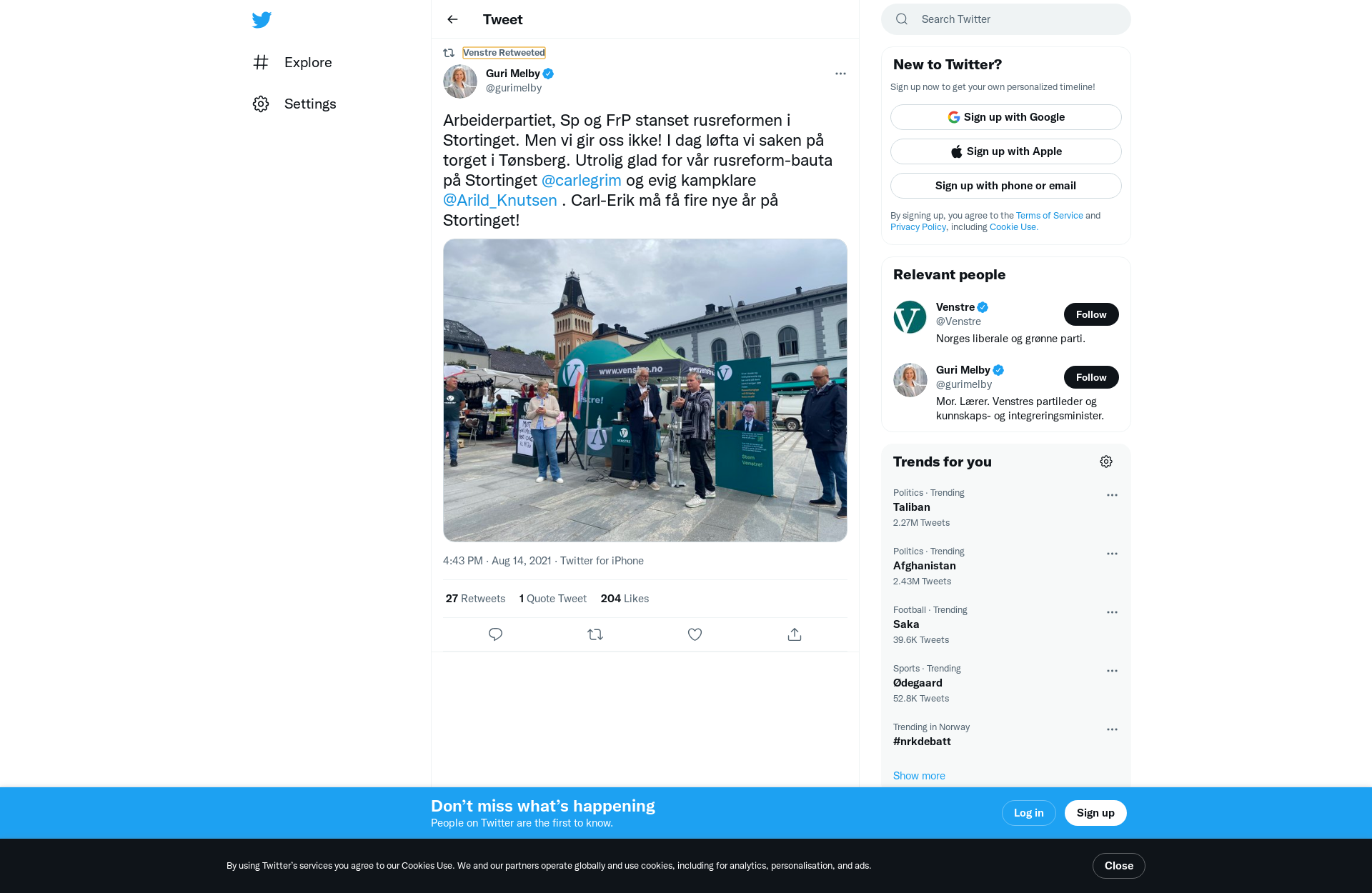Open more options for Afghanistan trend
1372x893 pixels.
[1112, 554]
